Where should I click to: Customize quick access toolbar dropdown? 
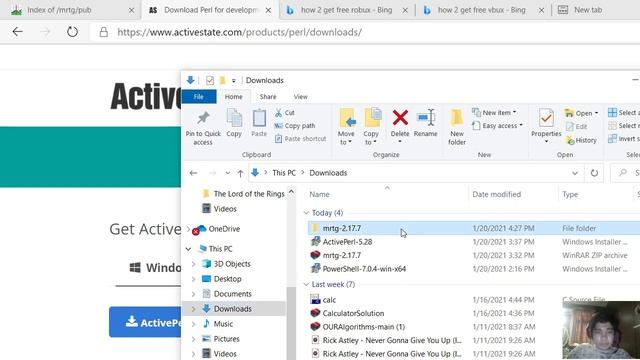[233, 81]
